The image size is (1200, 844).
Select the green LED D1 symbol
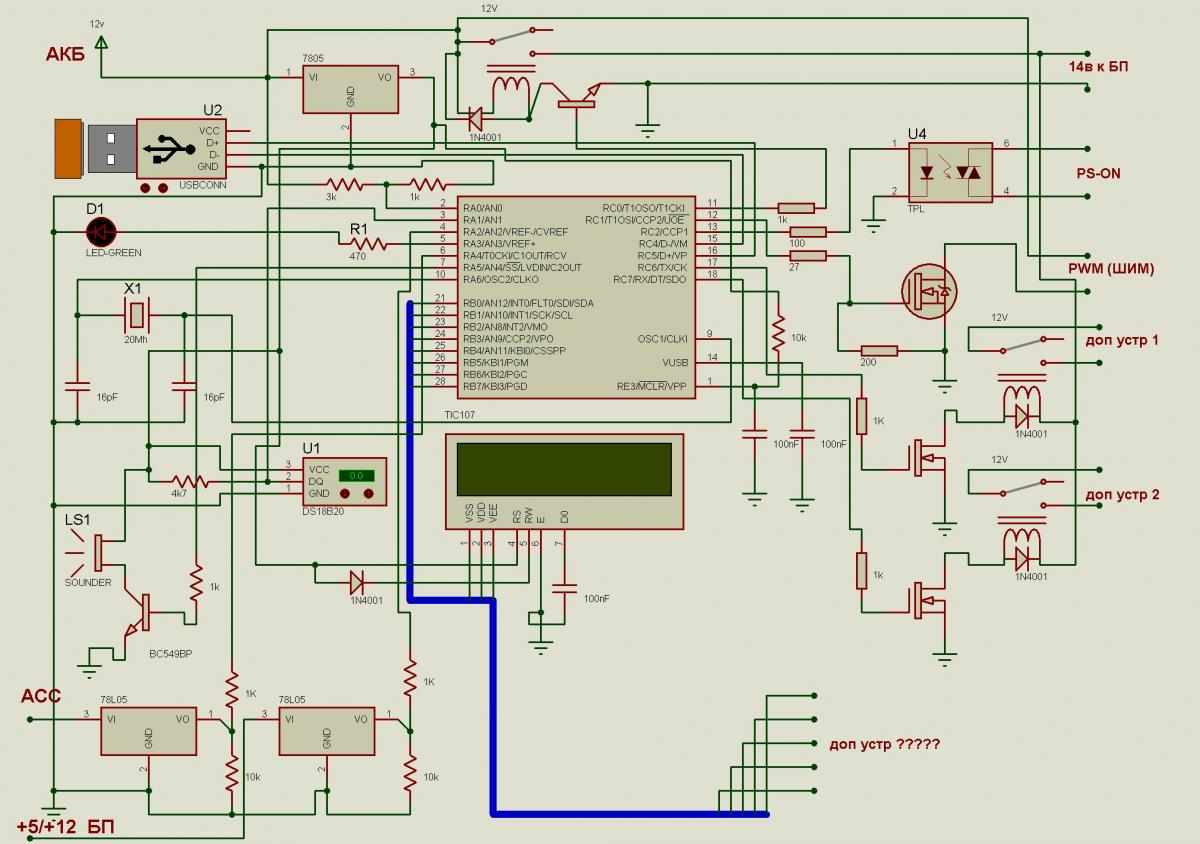pyautogui.click(x=100, y=231)
